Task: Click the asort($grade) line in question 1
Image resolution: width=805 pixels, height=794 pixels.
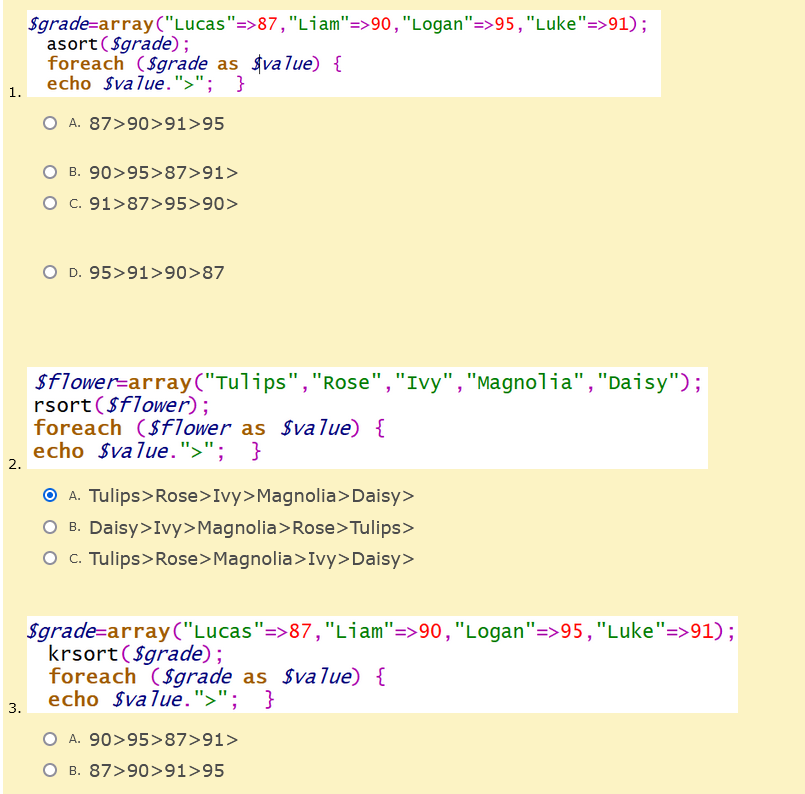Action: [118, 44]
